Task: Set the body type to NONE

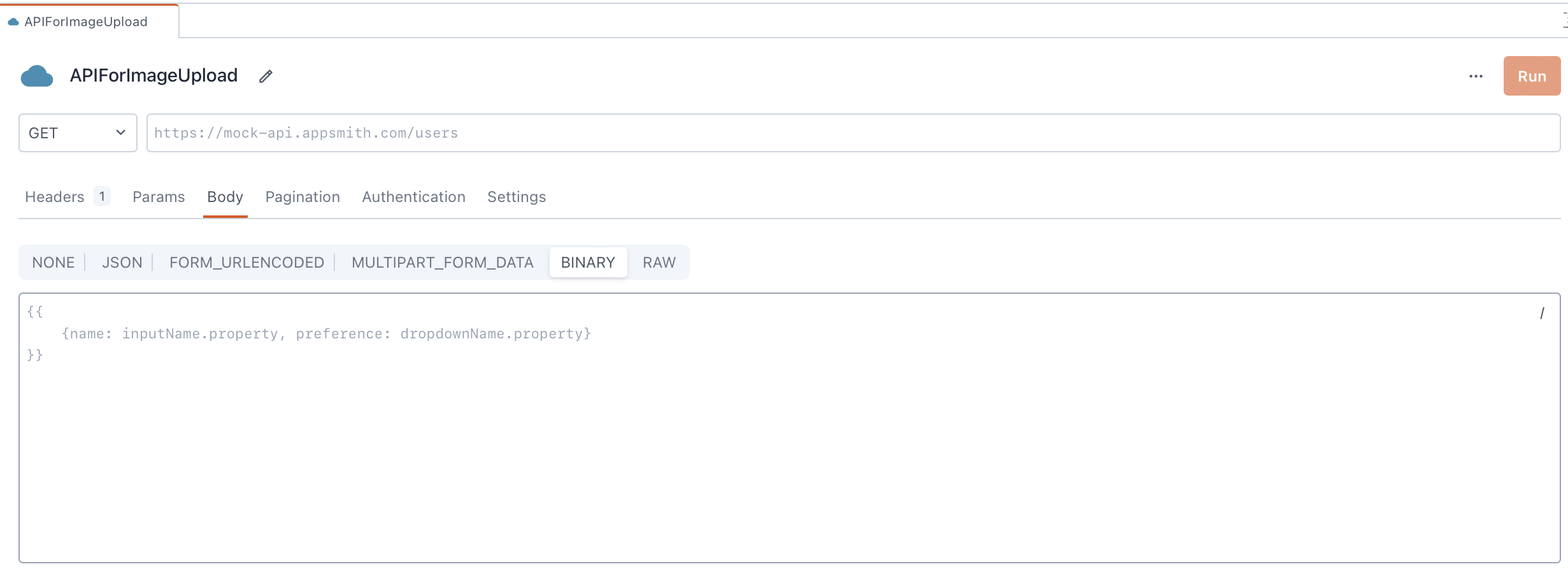Action: coord(53,262)
